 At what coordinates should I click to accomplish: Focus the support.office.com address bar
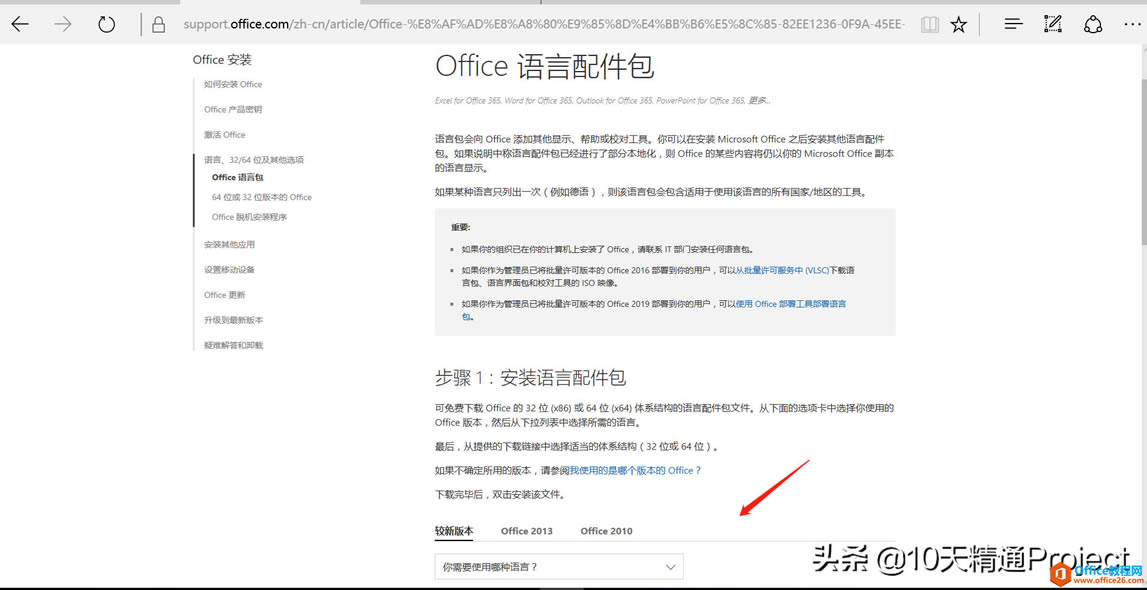point(543,25)
